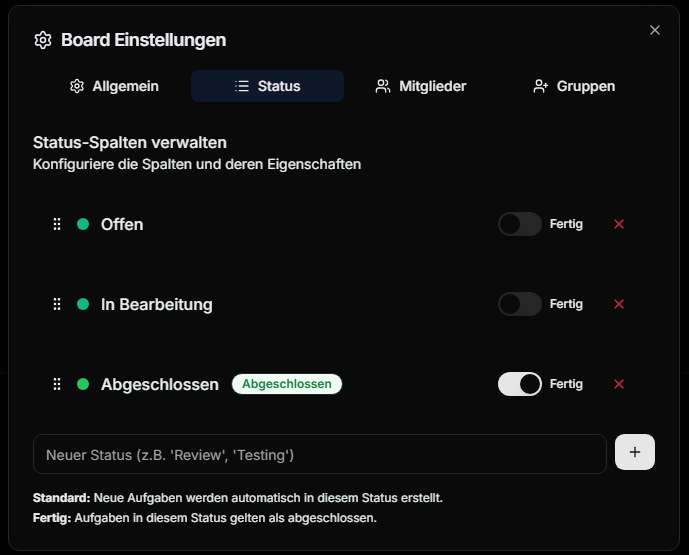Open the Mitglieder tab

point(421,86)
